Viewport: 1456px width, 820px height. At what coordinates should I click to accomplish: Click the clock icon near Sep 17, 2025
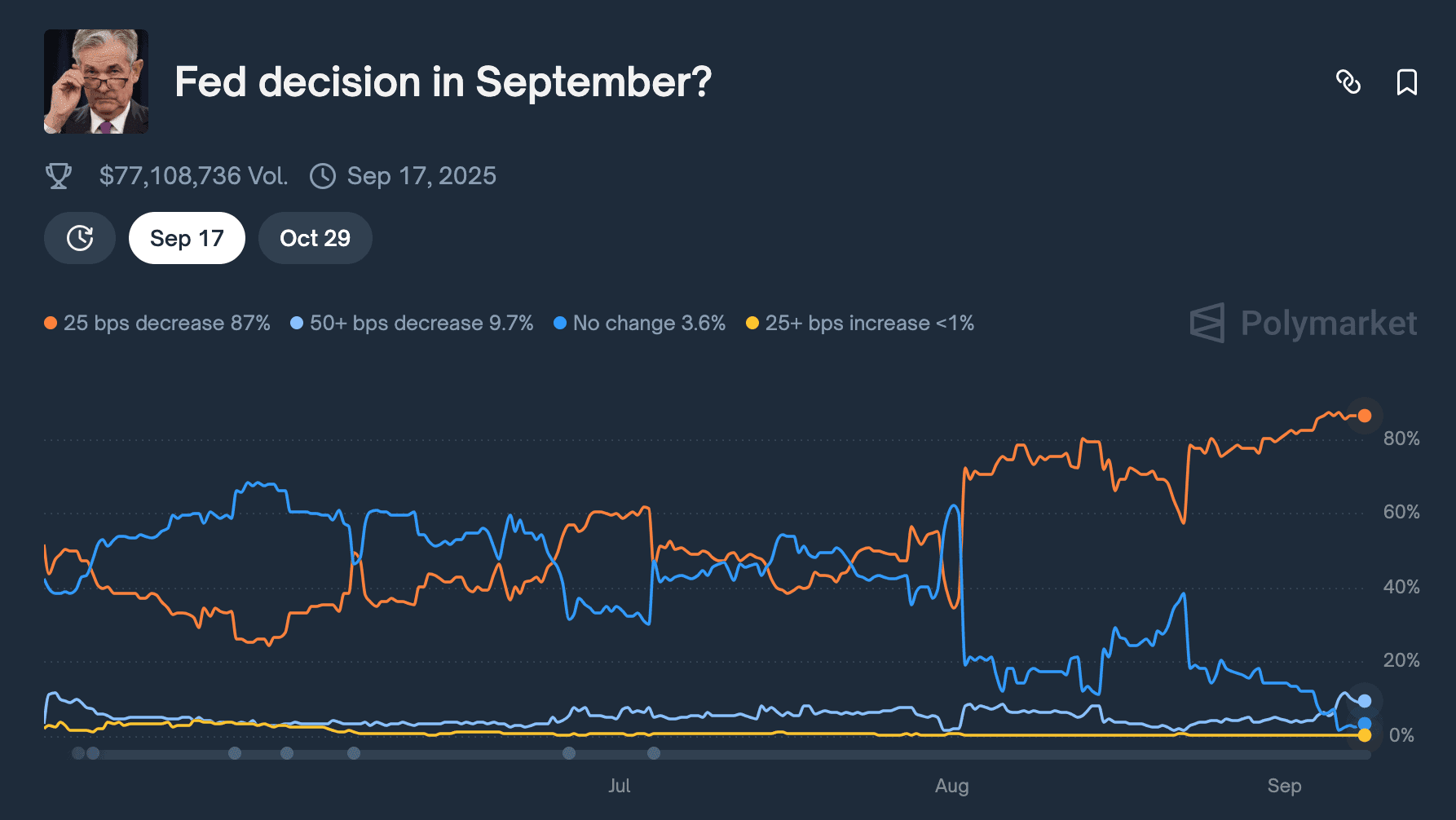click(x=323, y=176)
